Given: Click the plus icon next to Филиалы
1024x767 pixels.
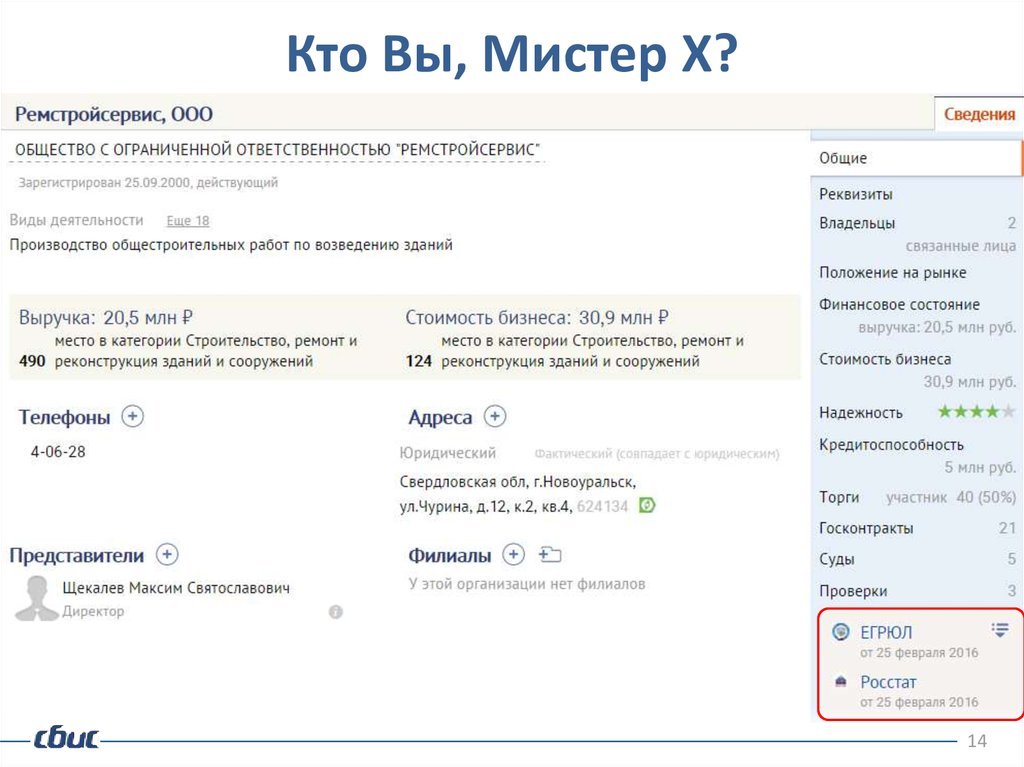Looking at the screenshot, I should pyautogui.click(x=513, y=554).
